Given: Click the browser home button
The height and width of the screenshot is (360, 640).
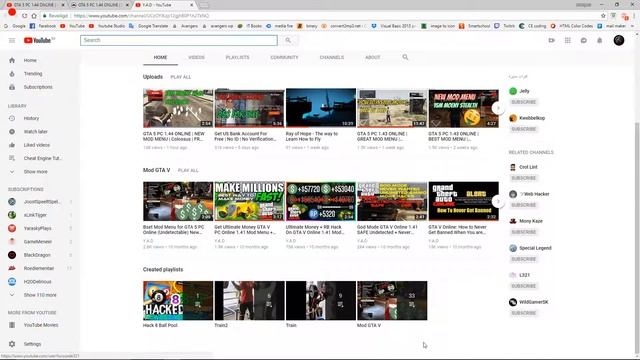Looking at the screenshot, I should (34, 16).
